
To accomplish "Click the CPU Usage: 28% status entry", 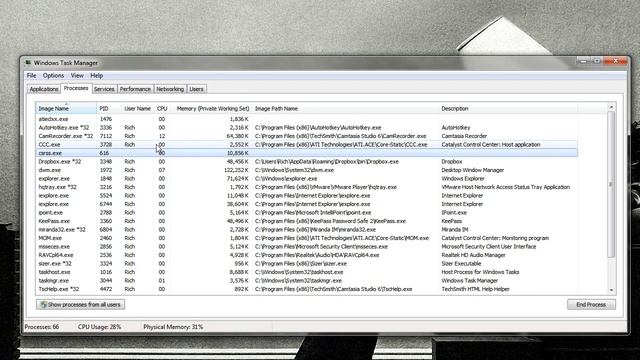I will click(99, 327).
